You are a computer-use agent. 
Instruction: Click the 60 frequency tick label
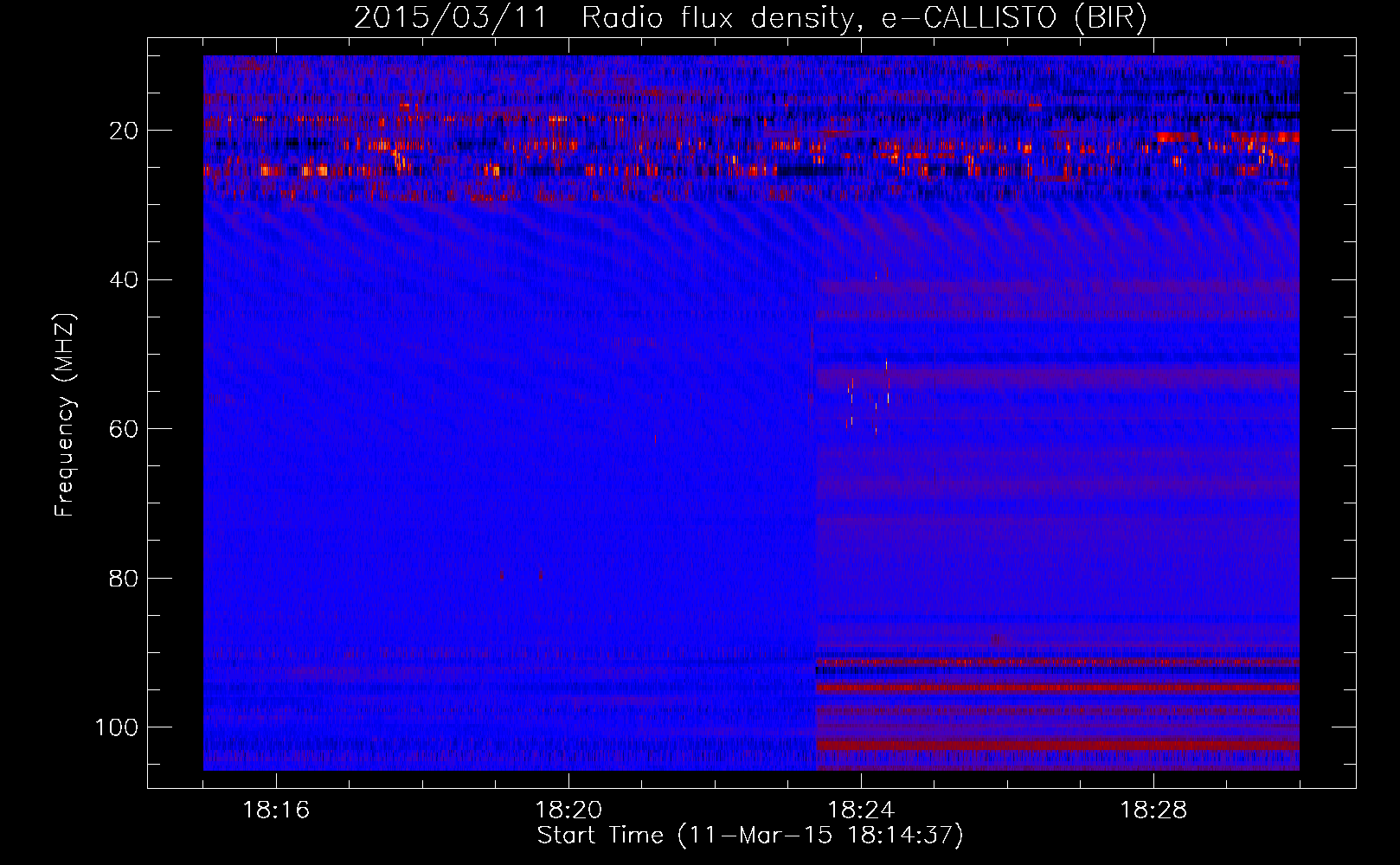click(x=124, y=429)
